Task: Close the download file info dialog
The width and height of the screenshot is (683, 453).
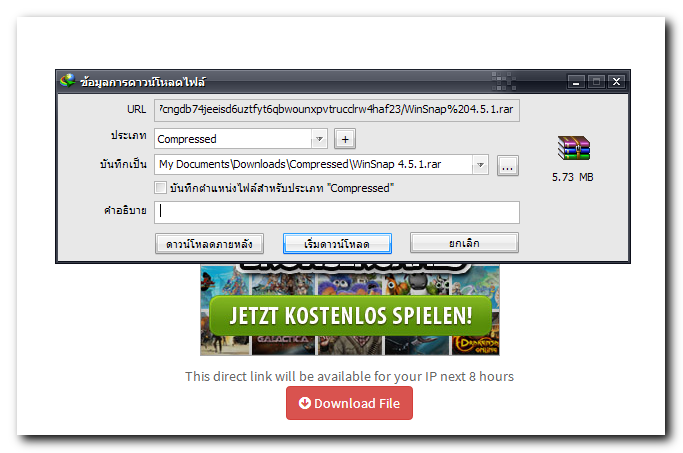Action: [x=616, y=81]
